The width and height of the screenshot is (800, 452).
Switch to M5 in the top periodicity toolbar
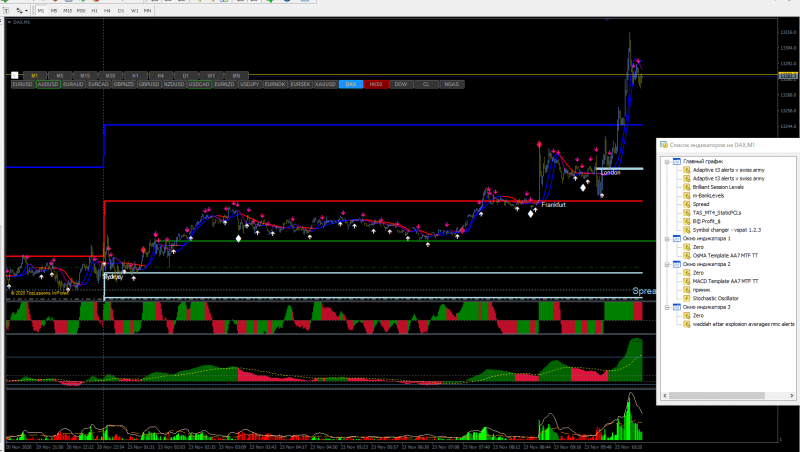[x=54, y=10]
